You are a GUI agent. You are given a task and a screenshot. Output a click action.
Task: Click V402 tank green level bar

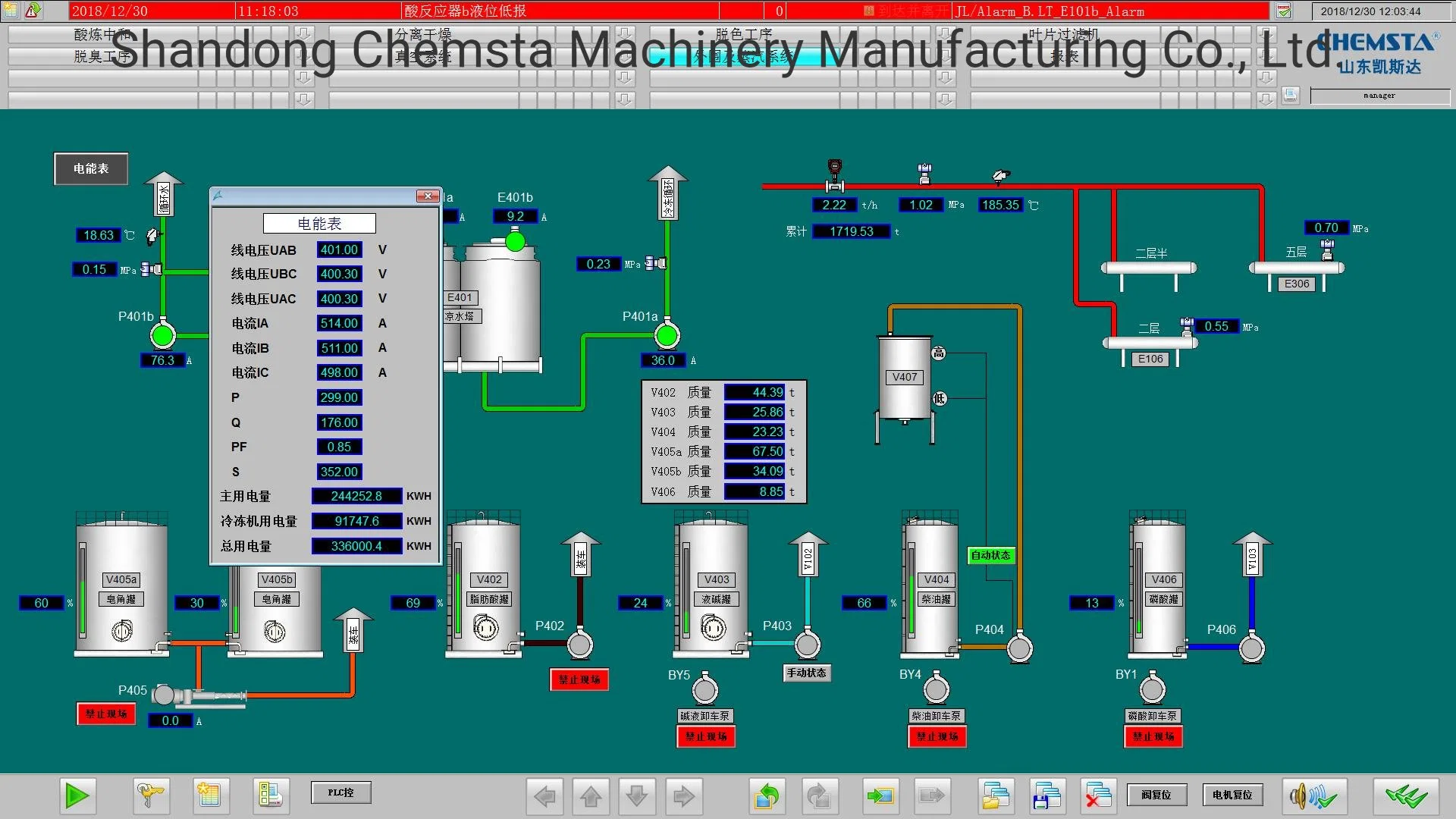458,590
